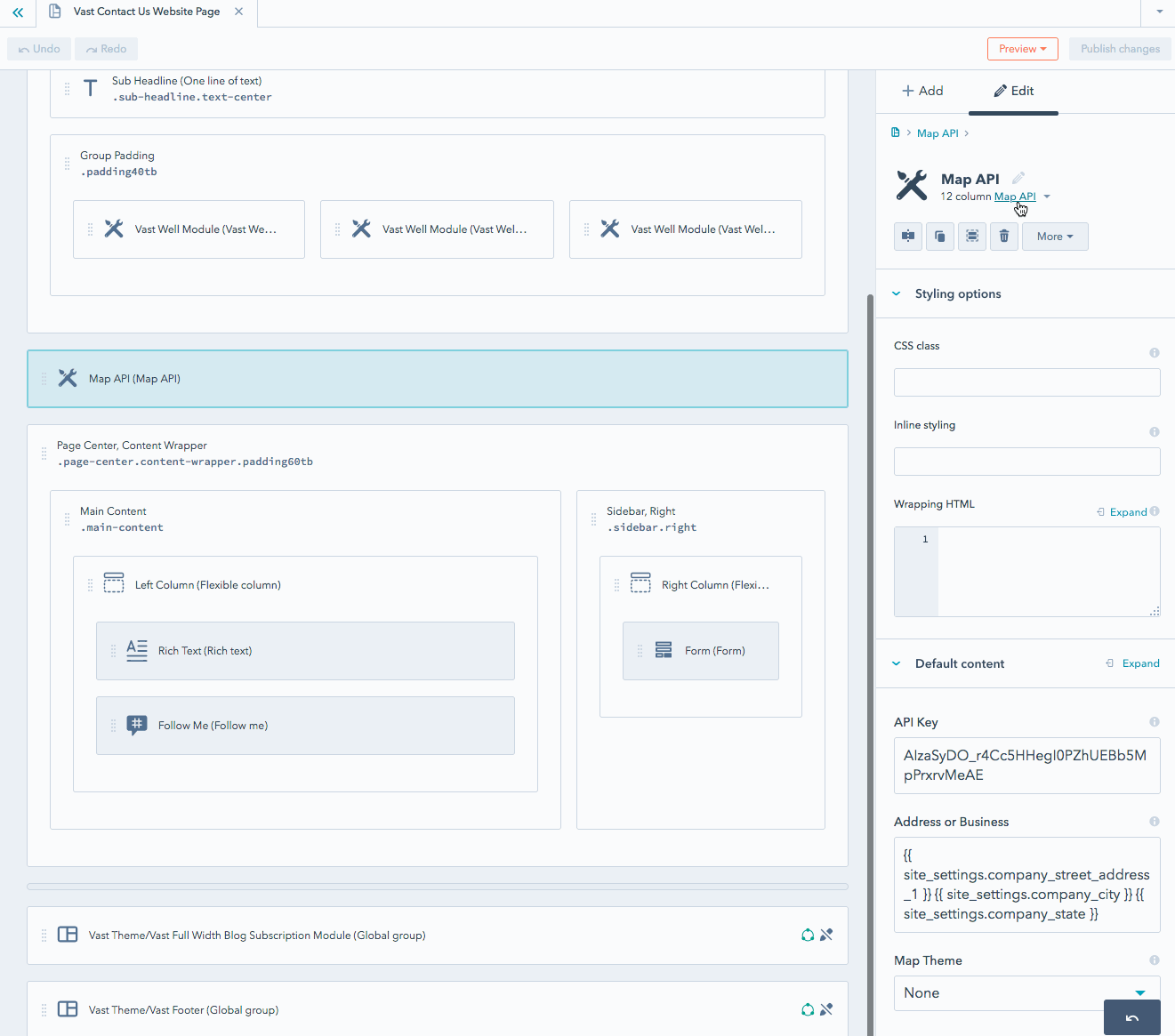1175x1036 pixels.
Task: Click edit tools icon on Vast Footer row
Action: point(826,1009)
